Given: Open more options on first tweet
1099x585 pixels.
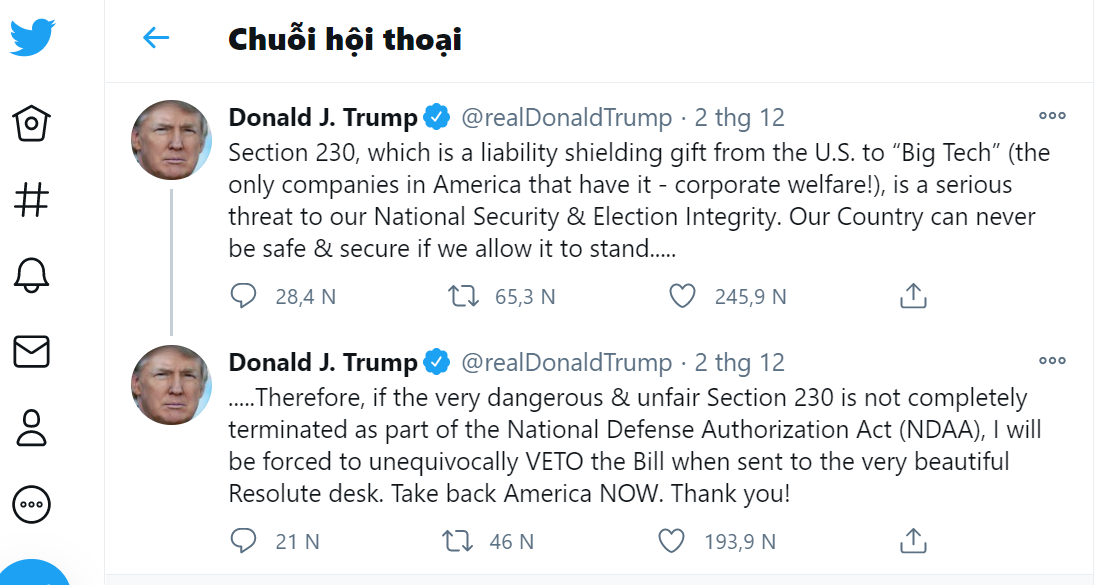Looking at the screenshot, I should pos(1052,116).
